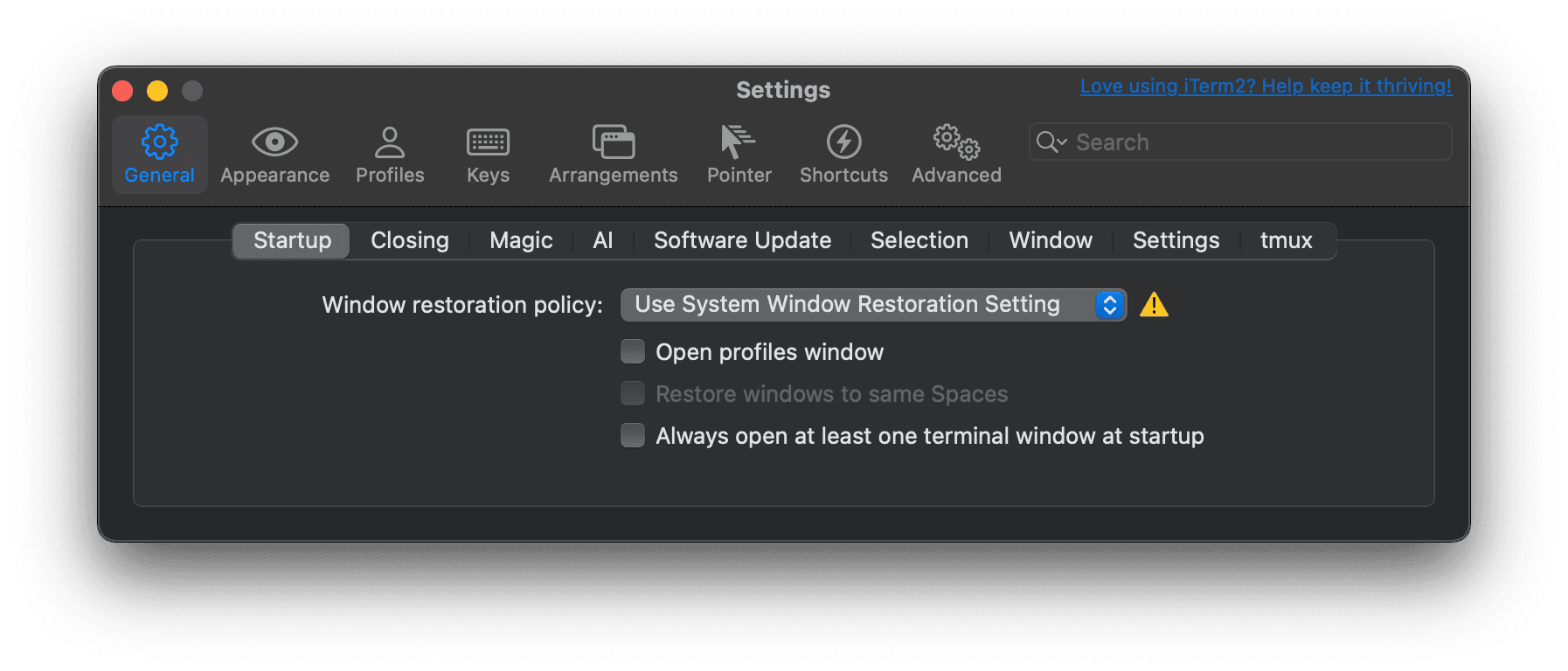Open the Advanced double-gear icon
The image size is (1568, 671).
[x=956, y=142]
